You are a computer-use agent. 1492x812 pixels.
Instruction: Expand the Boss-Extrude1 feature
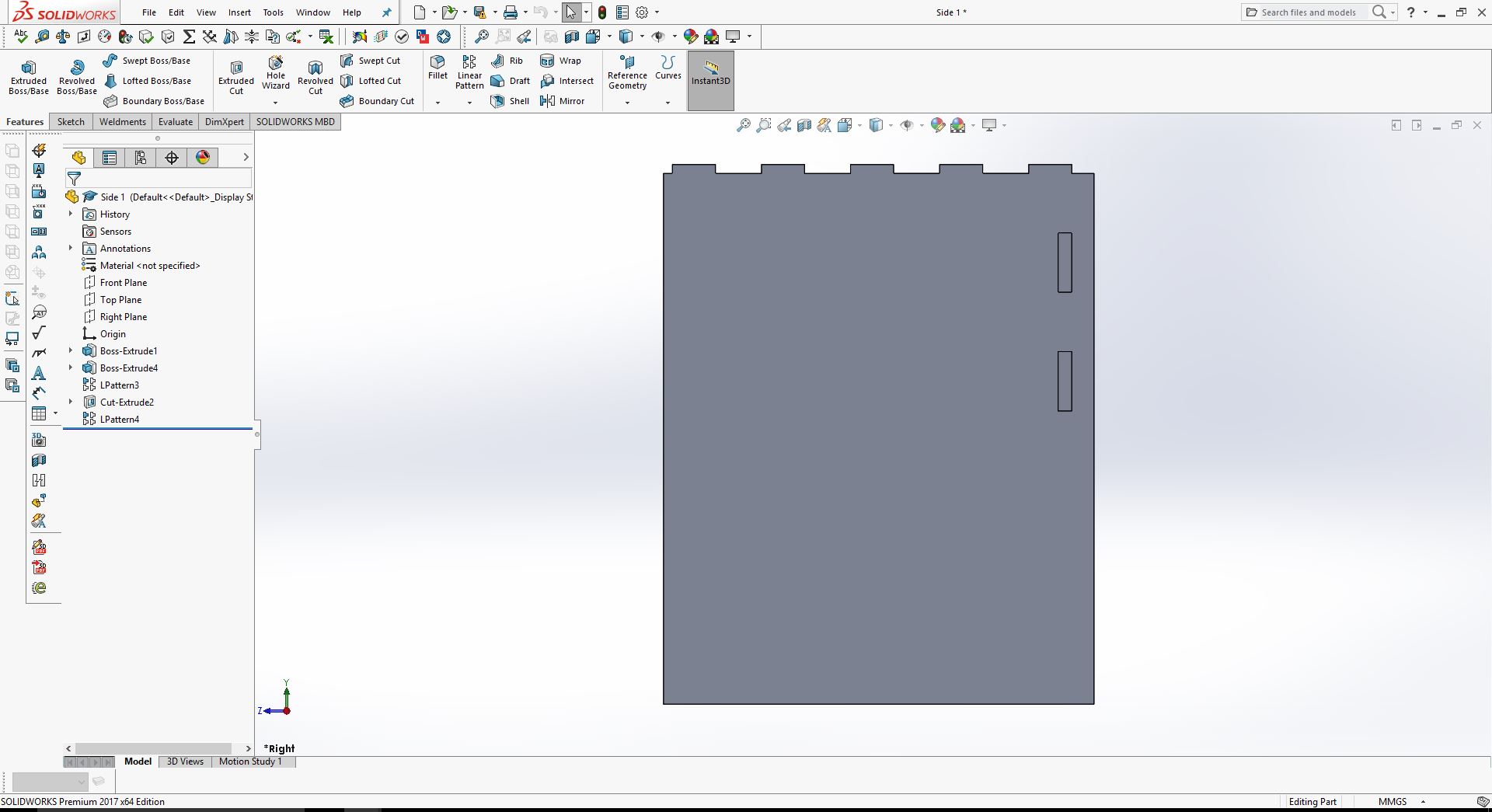click(x=71, y=350)
